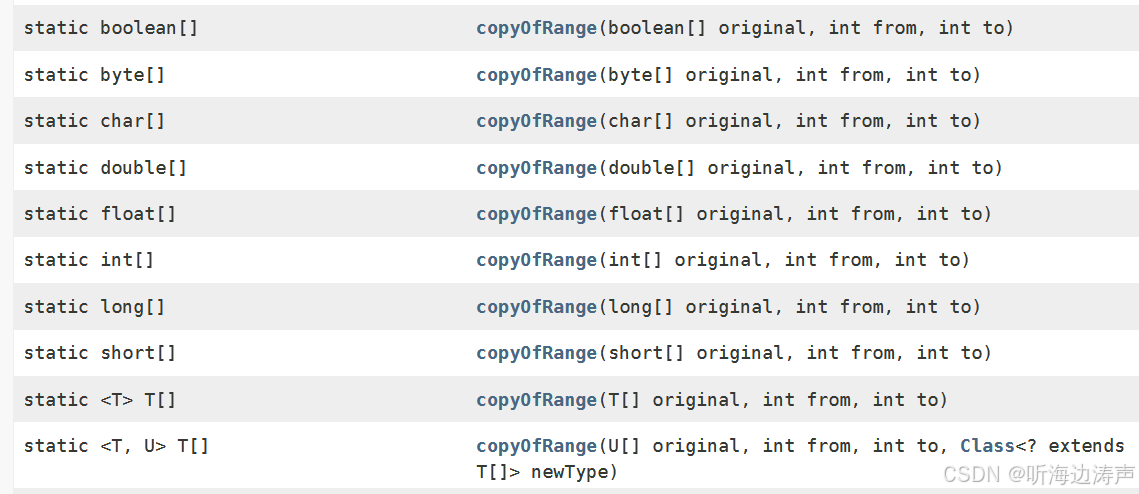Follow the Class link in newType parameter

pos(987,446)
